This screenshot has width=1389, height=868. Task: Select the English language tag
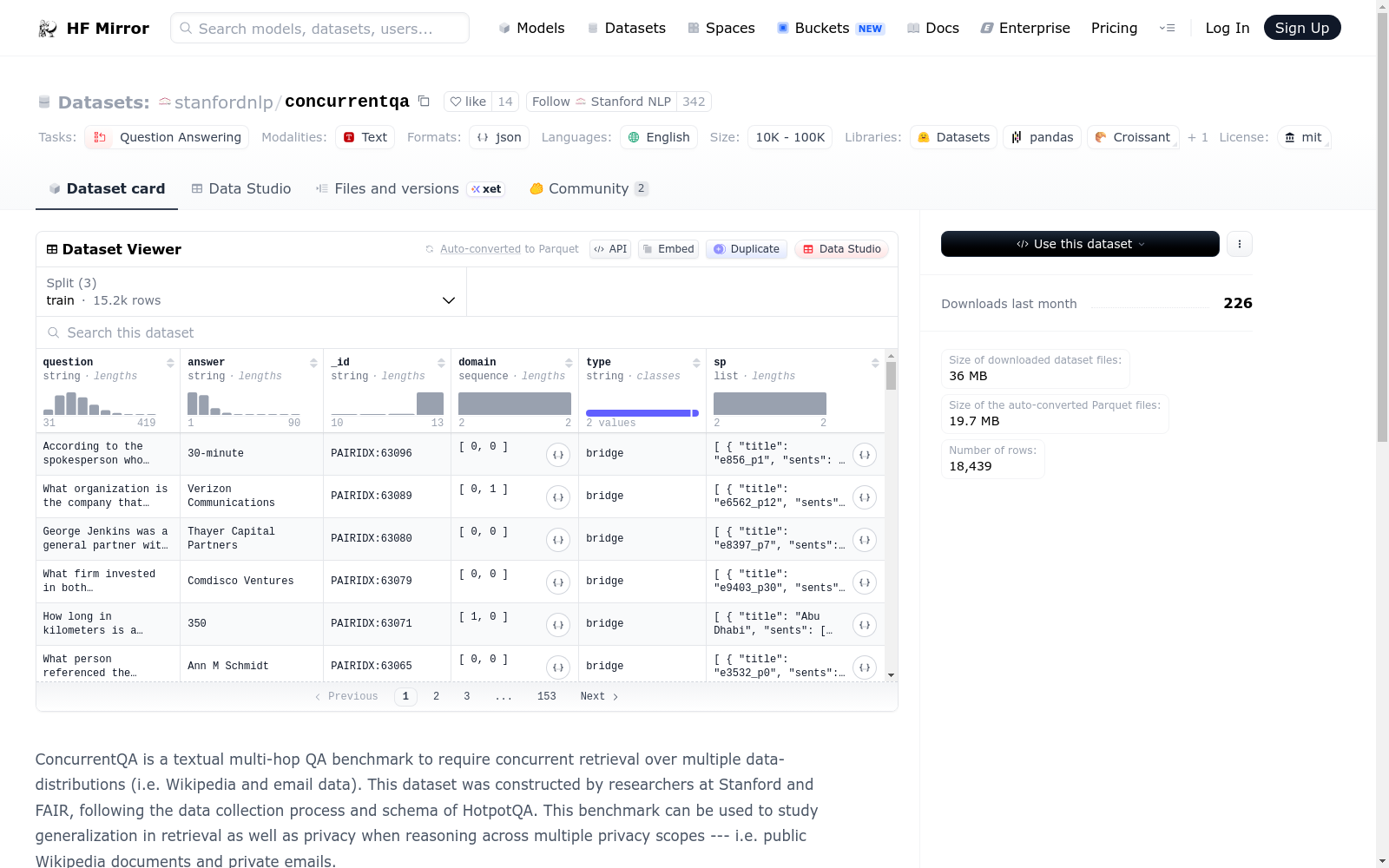click(659, 137)
